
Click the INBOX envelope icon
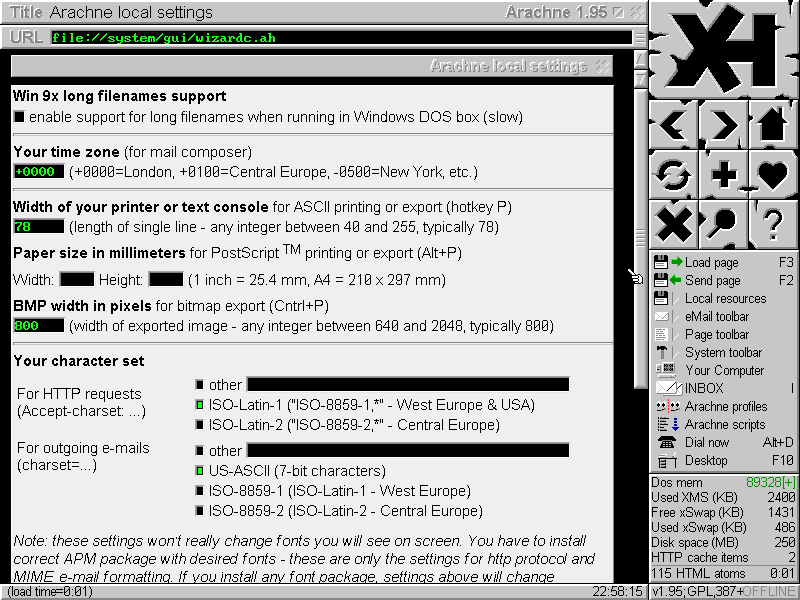[x=668, y=388]
